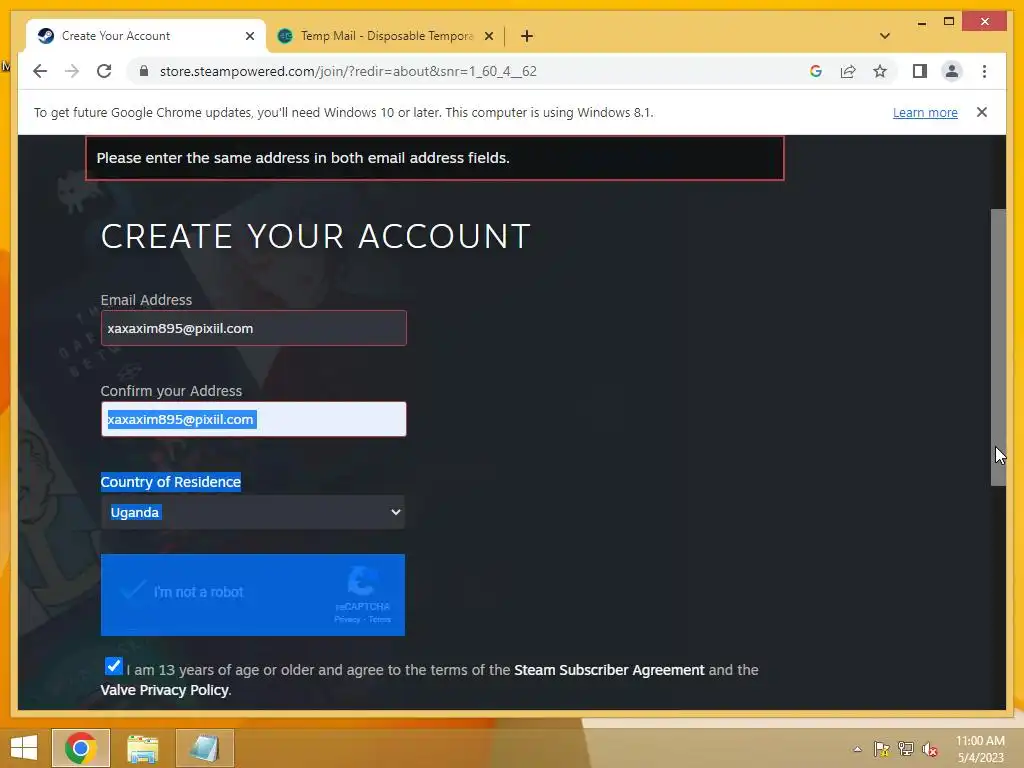Click the address bar URL
Screen dimensions: 1024x768
[x=348, y=71]
